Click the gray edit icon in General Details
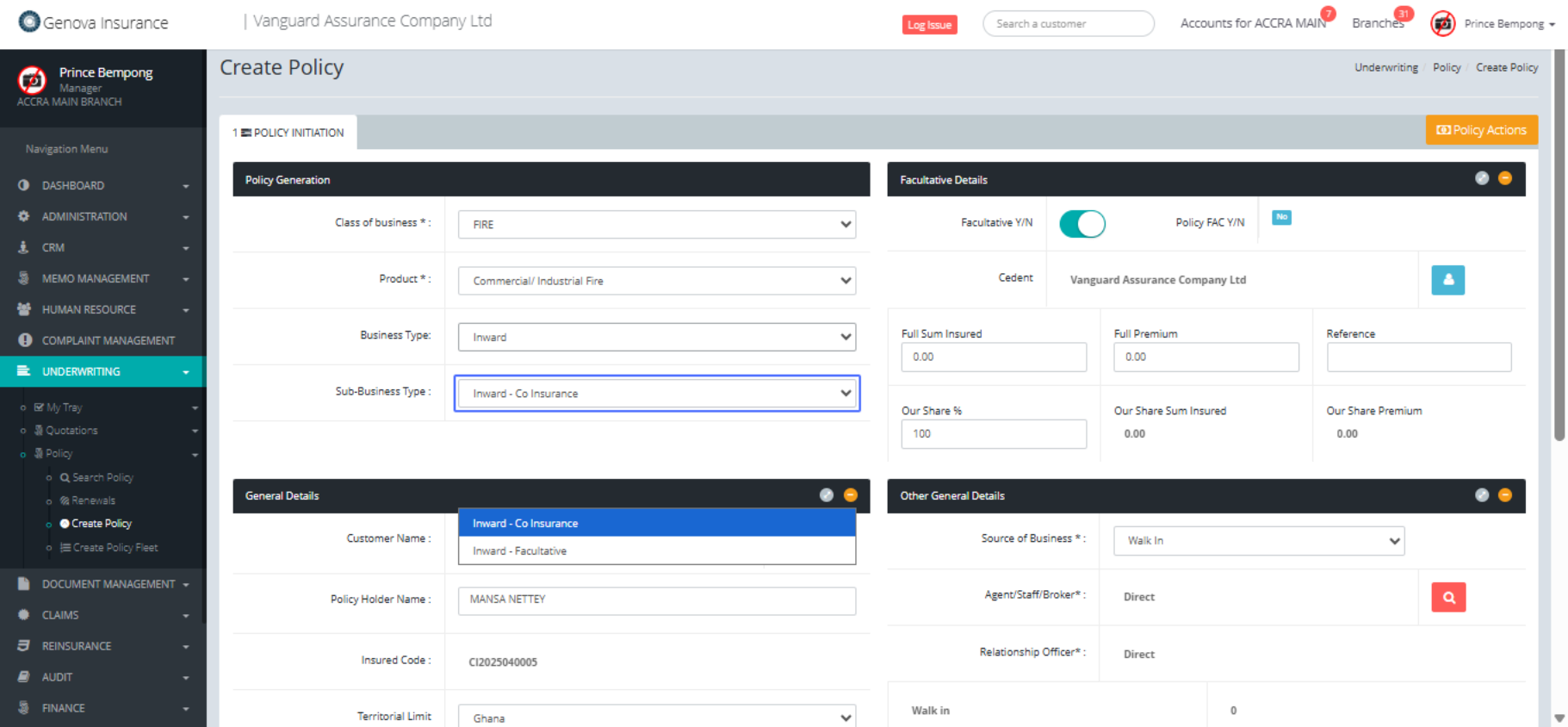Viewport: 1568px width, 727px height. coord(827,495)
